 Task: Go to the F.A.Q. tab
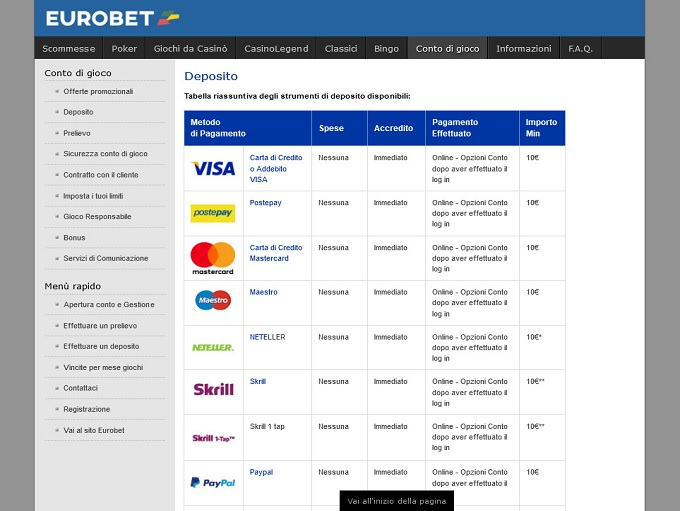[580, 48]
